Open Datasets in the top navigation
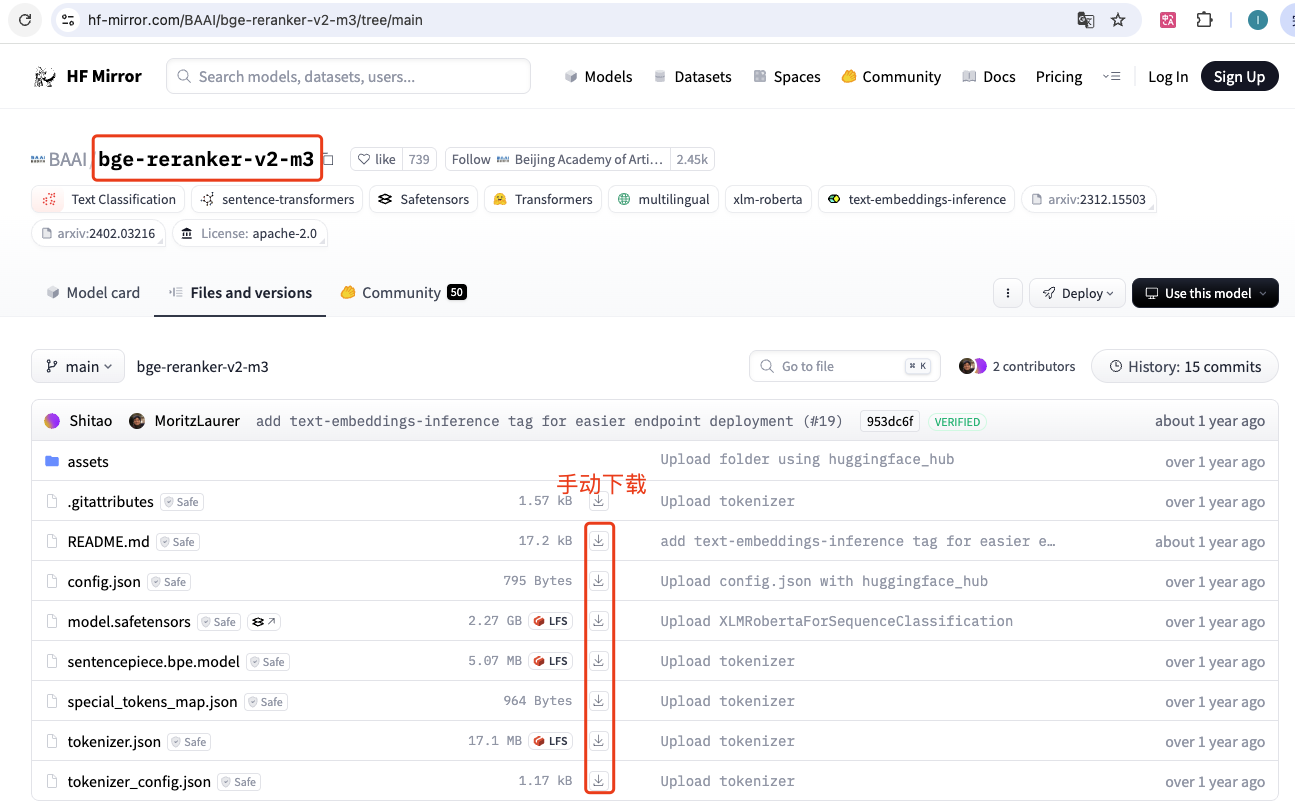The height and width of the screenshot is (811, 1295). (692, 76)
